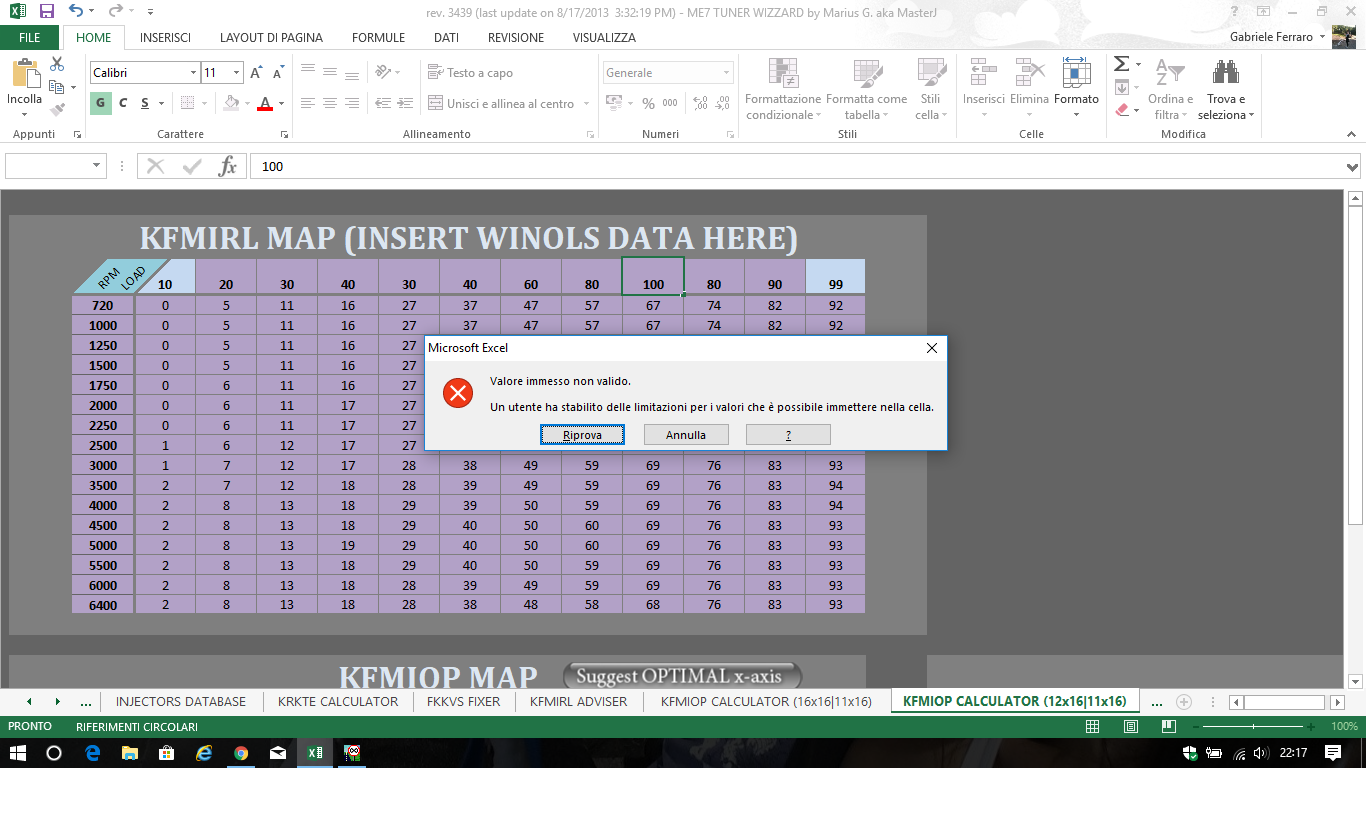
Task: Click the vertical scrollbar down arrow
Action: tap(1355, 680)
